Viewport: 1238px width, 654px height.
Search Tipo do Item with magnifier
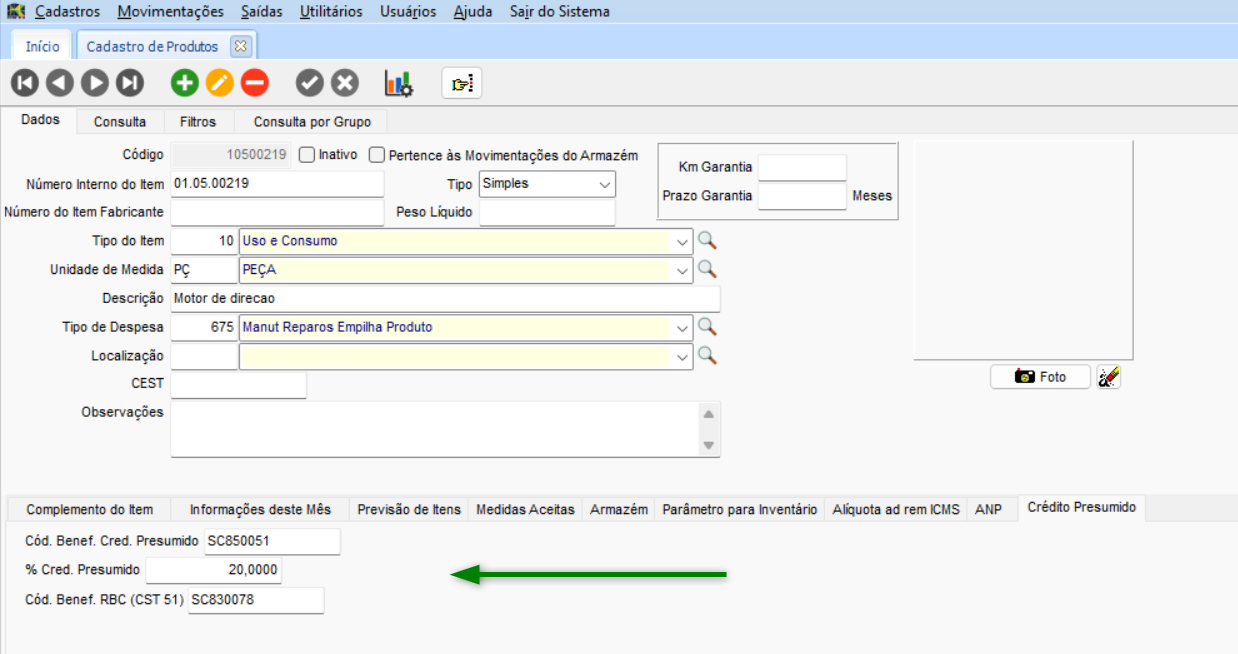(707, 240)
